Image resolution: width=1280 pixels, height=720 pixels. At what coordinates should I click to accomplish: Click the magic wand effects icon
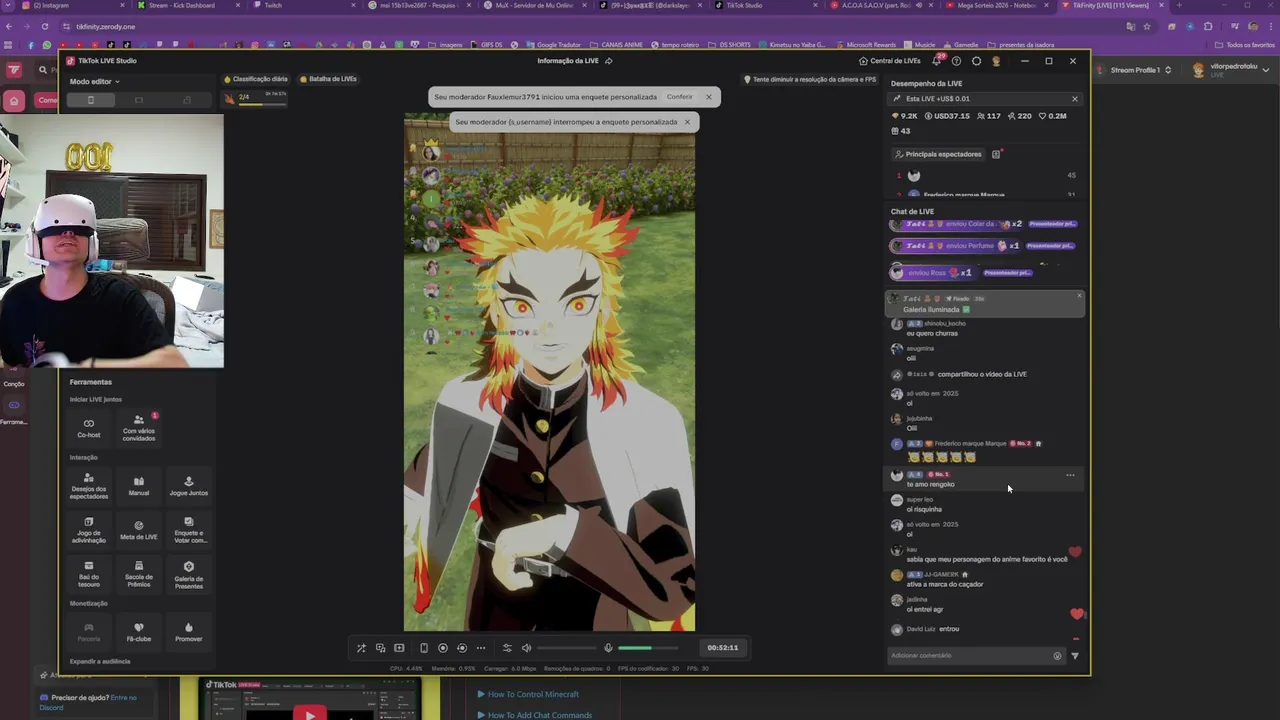[x=361, y=648]
